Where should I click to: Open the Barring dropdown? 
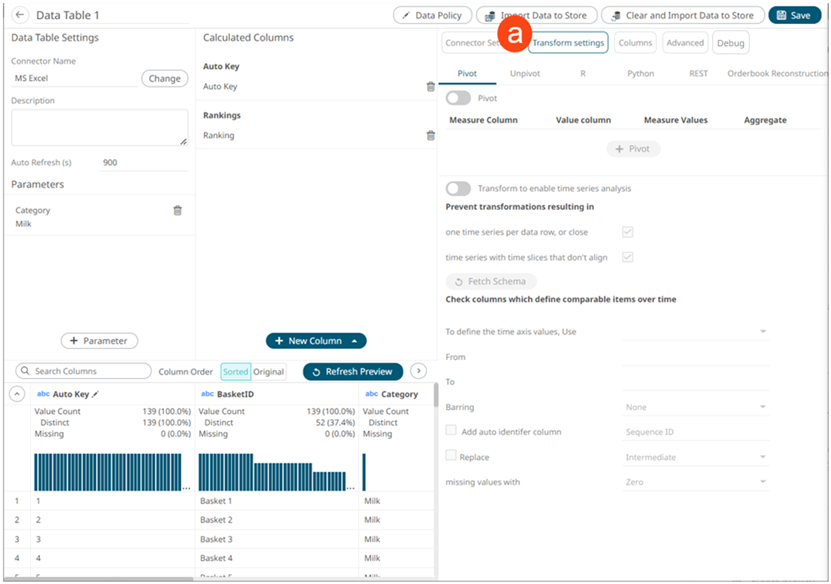pyautogui.click(x=696, y=407)
